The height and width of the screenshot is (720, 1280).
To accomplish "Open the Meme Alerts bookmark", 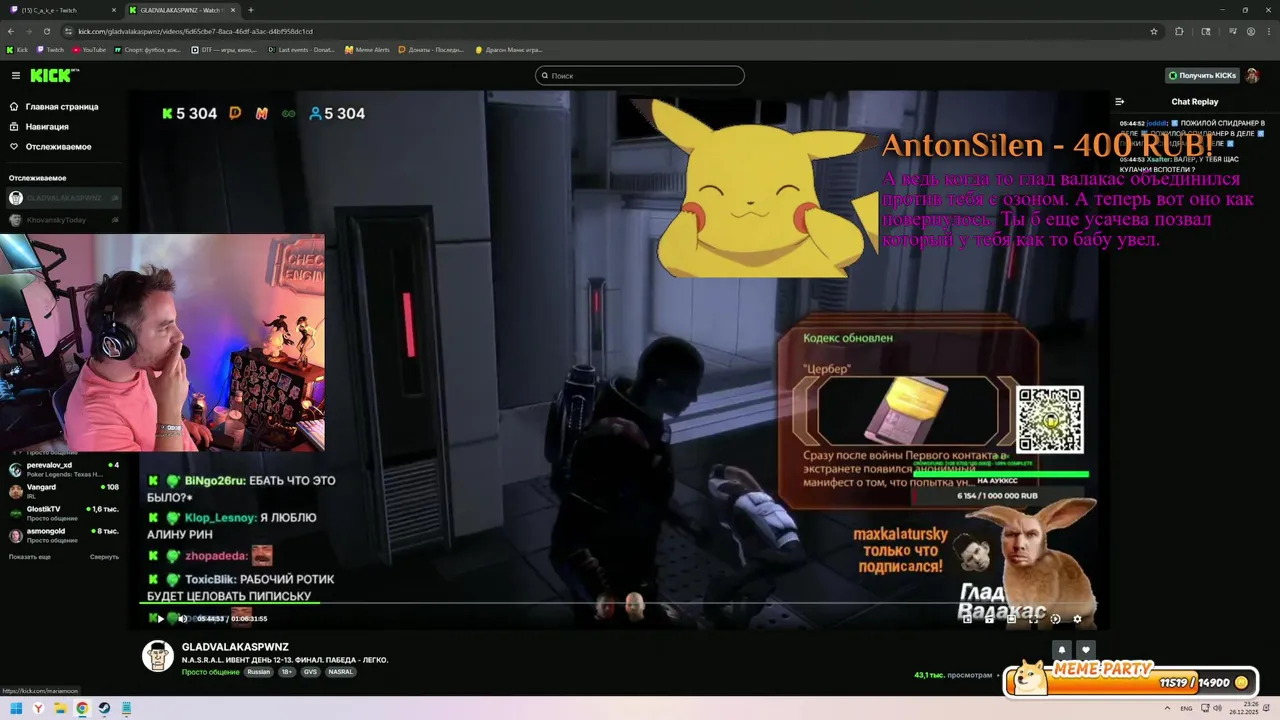I will [x=367, y=49].
